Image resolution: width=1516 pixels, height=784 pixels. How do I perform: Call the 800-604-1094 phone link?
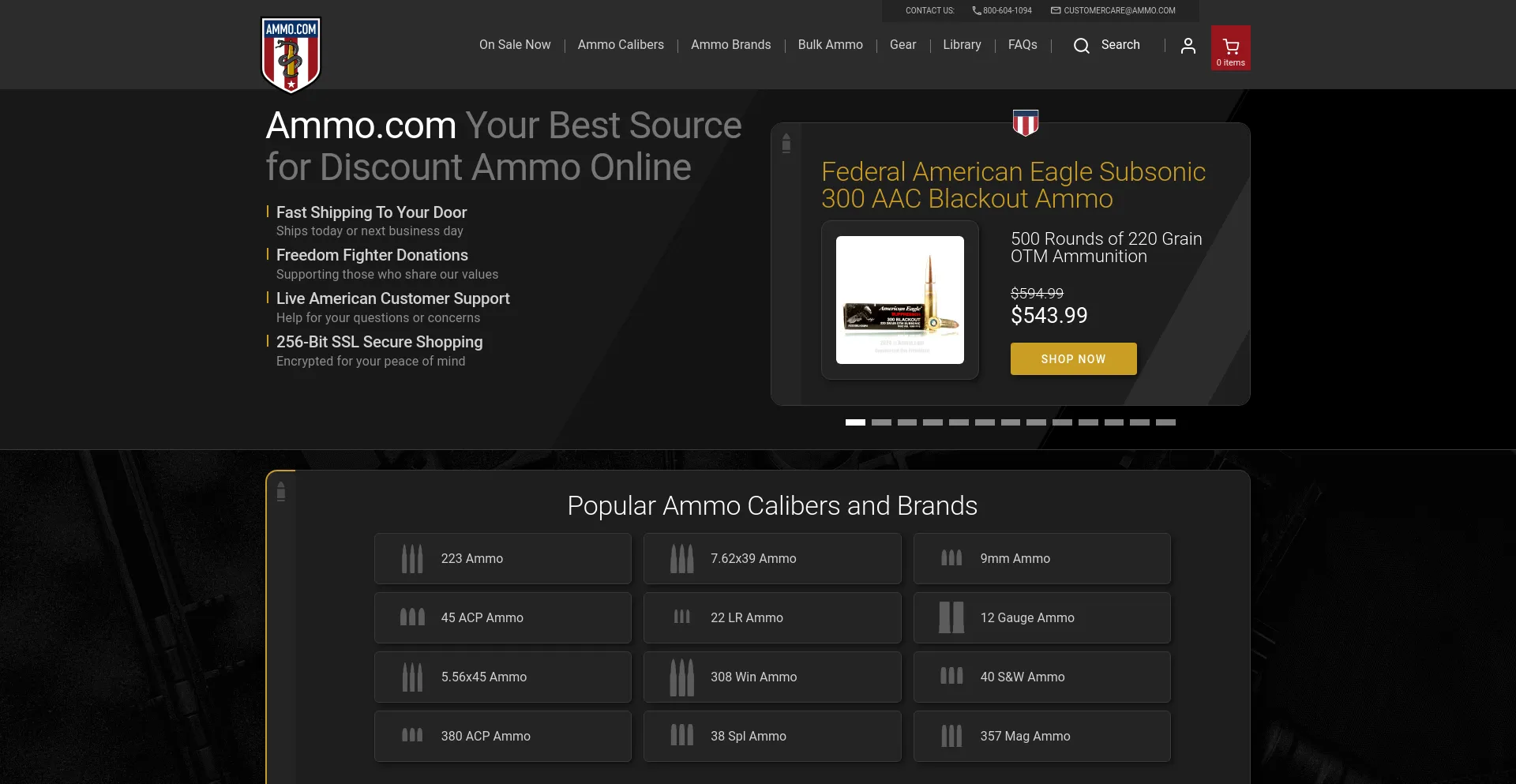[1007, 10]
